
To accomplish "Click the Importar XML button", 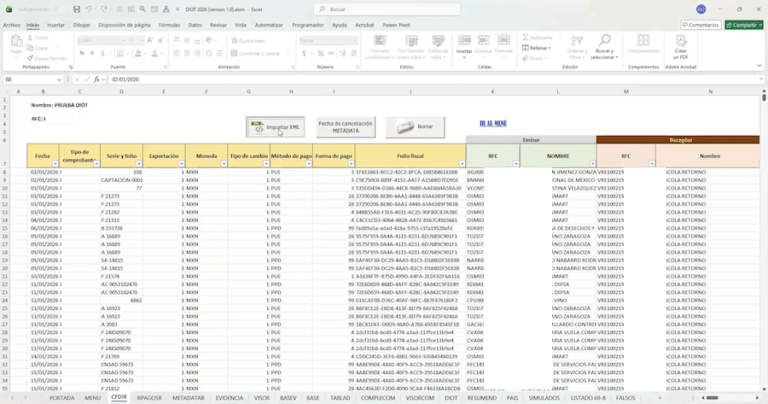I will point(276,127).
